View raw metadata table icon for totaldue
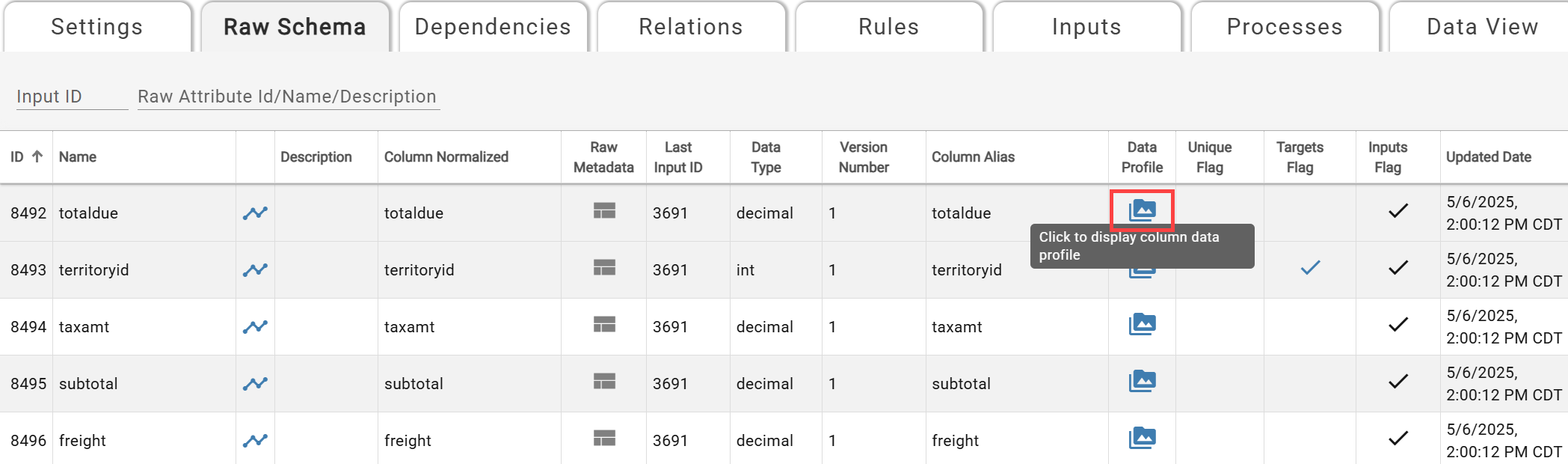The width and height of the screenshot is (1568, 464). click(604, 210)
